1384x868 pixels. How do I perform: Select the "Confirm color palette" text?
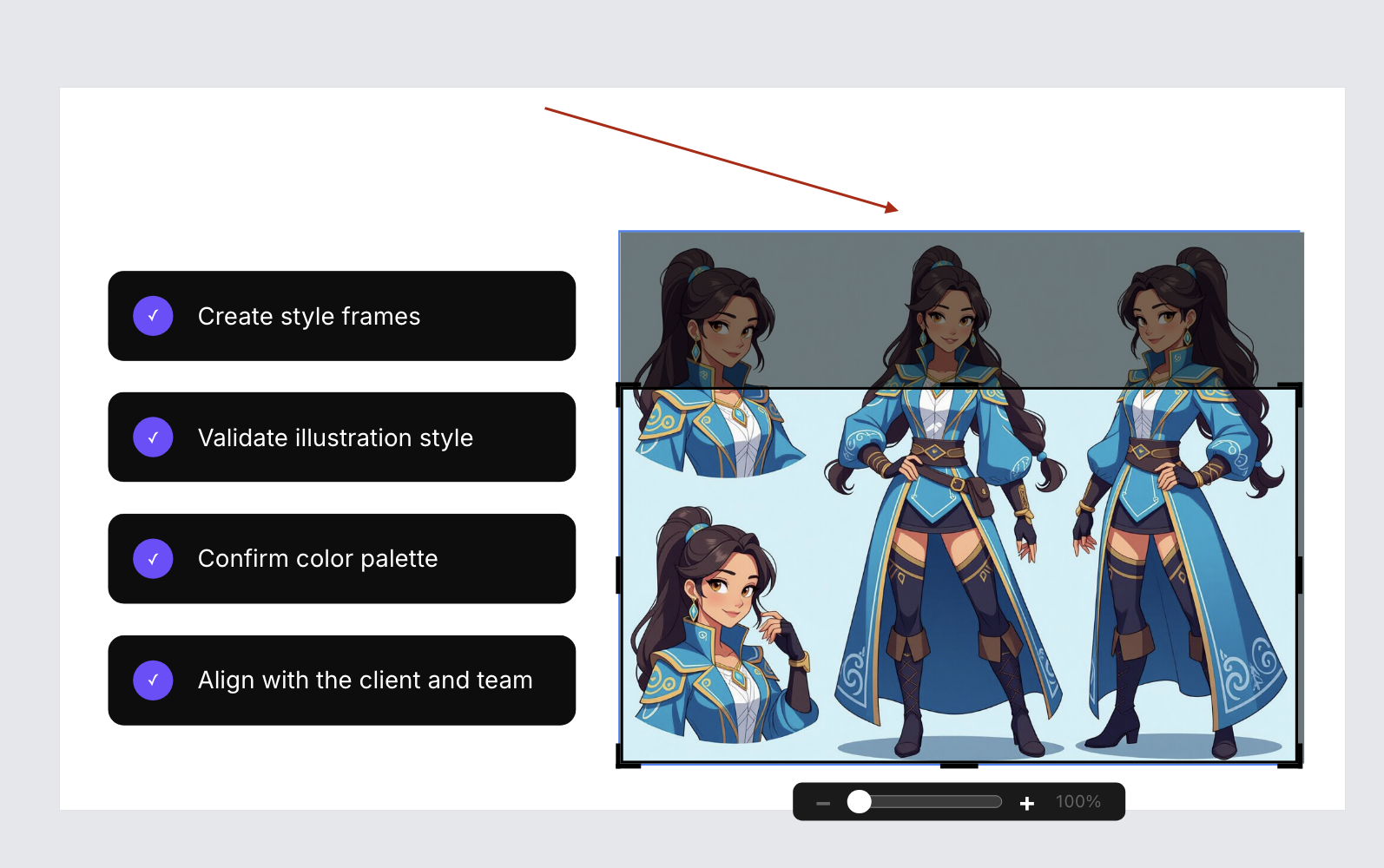318,559
